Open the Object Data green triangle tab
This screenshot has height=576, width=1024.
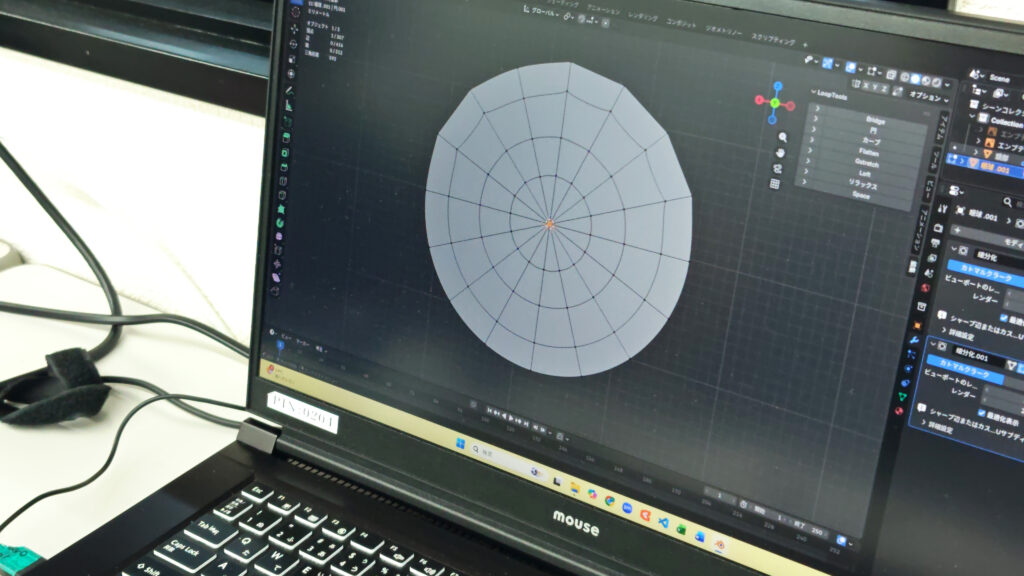pyautogui.click(x=901, y=396)
